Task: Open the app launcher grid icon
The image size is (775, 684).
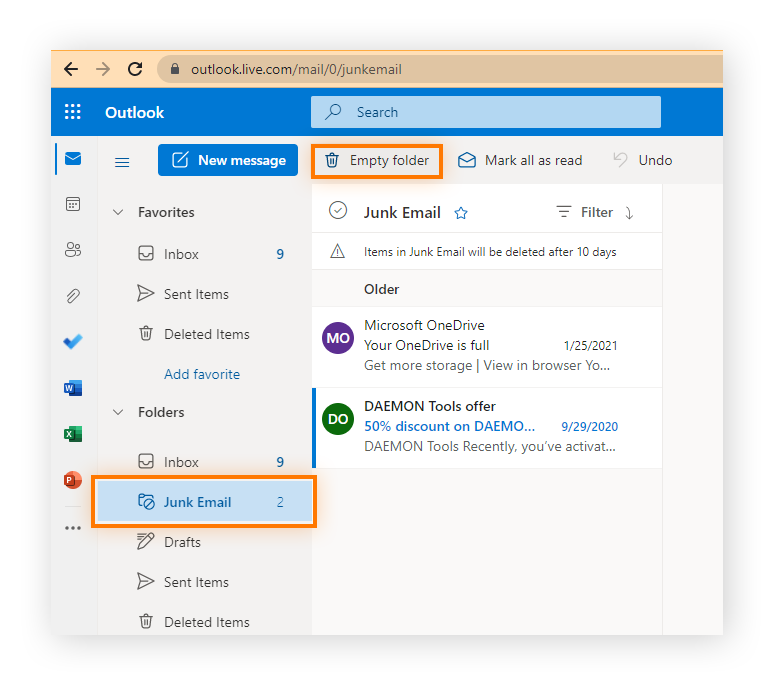Action: [x=73, y=112]
